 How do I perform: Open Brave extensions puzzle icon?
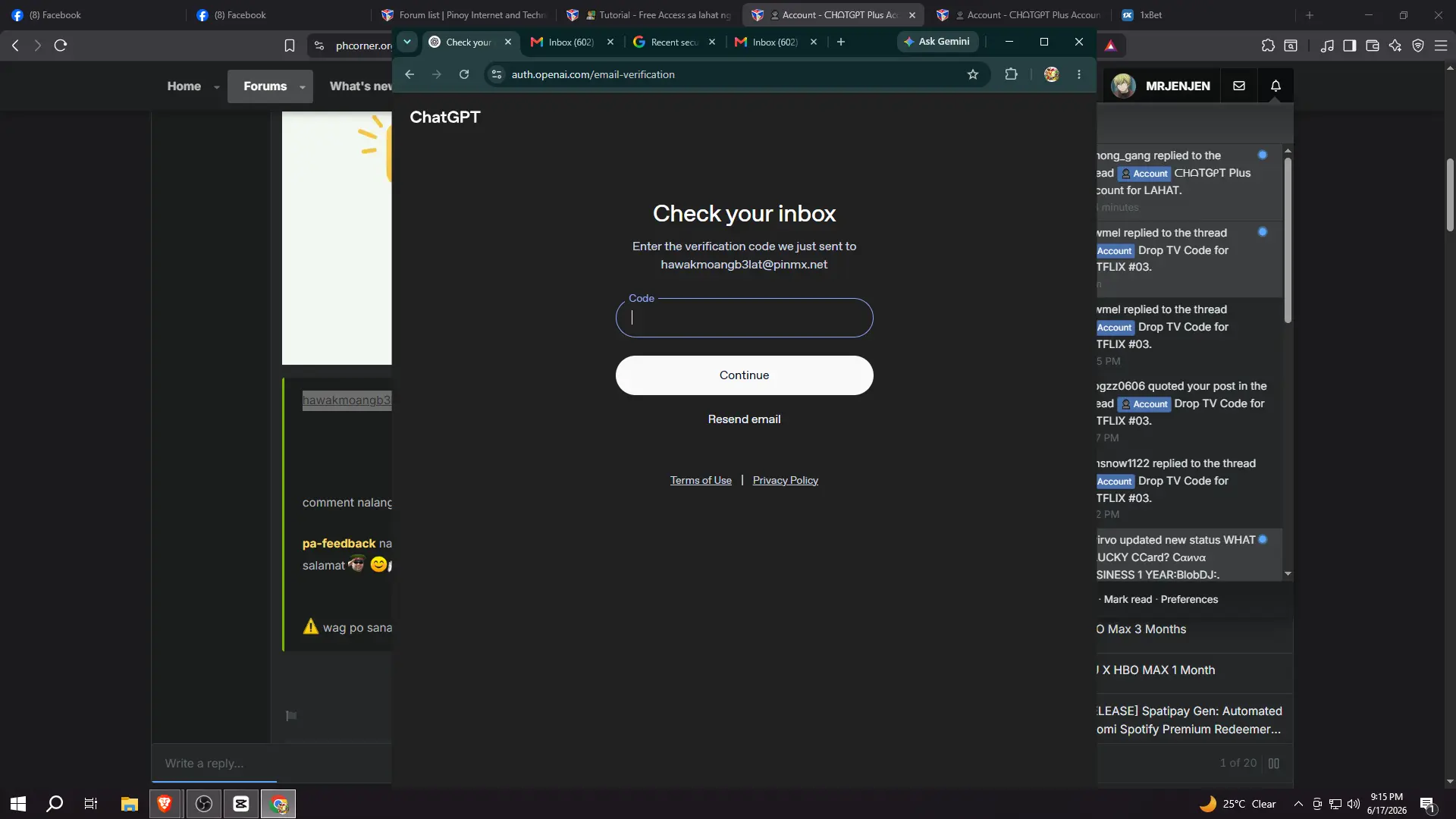[x=1268, y=45]
